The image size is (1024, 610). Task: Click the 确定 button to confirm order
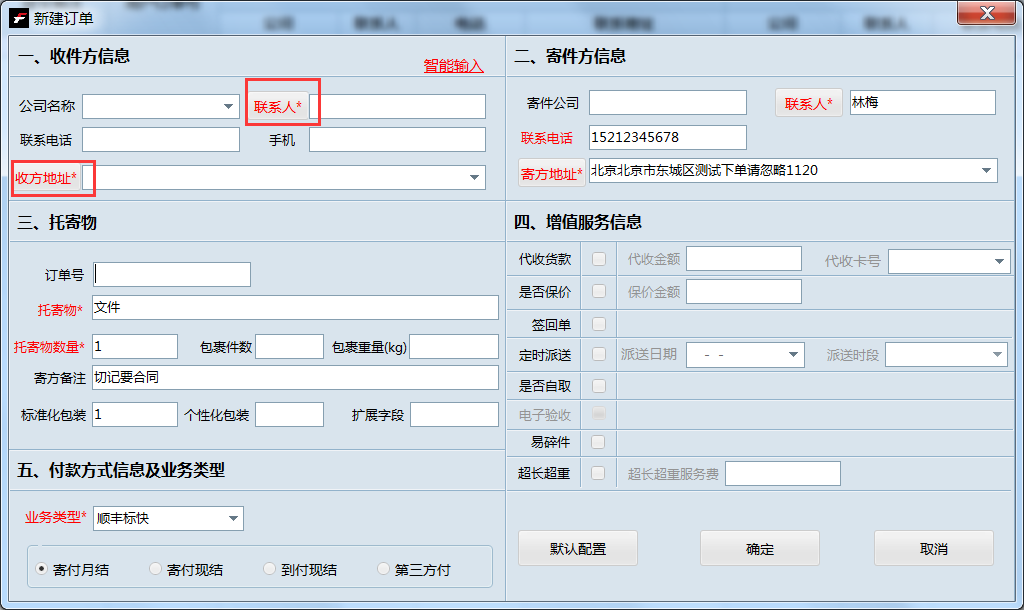point(760,548)
